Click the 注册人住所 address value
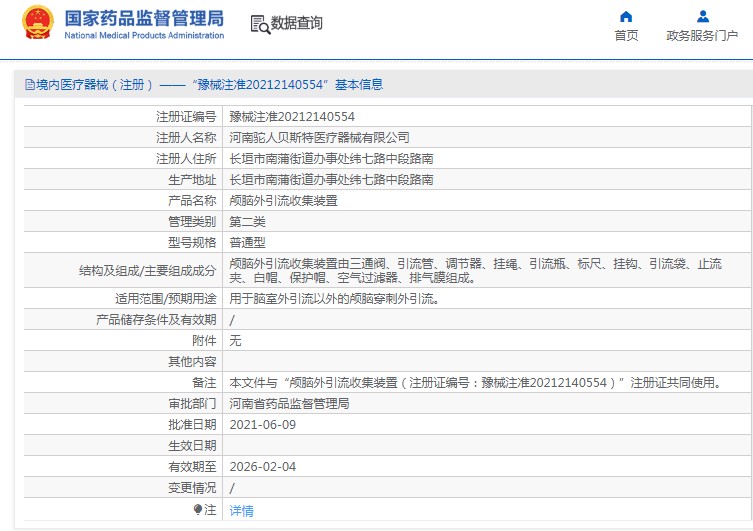The image size is (753, 531). point(331,158)
